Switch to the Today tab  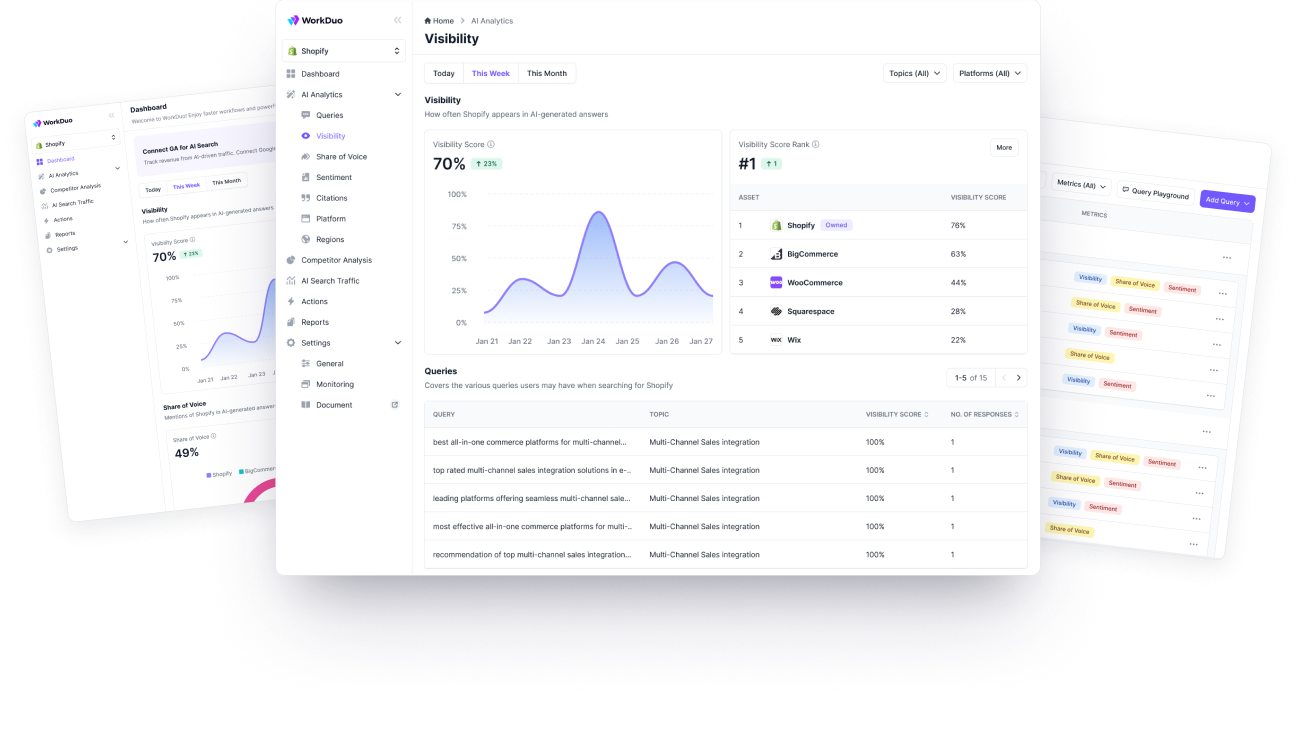[x=444, y=74]
